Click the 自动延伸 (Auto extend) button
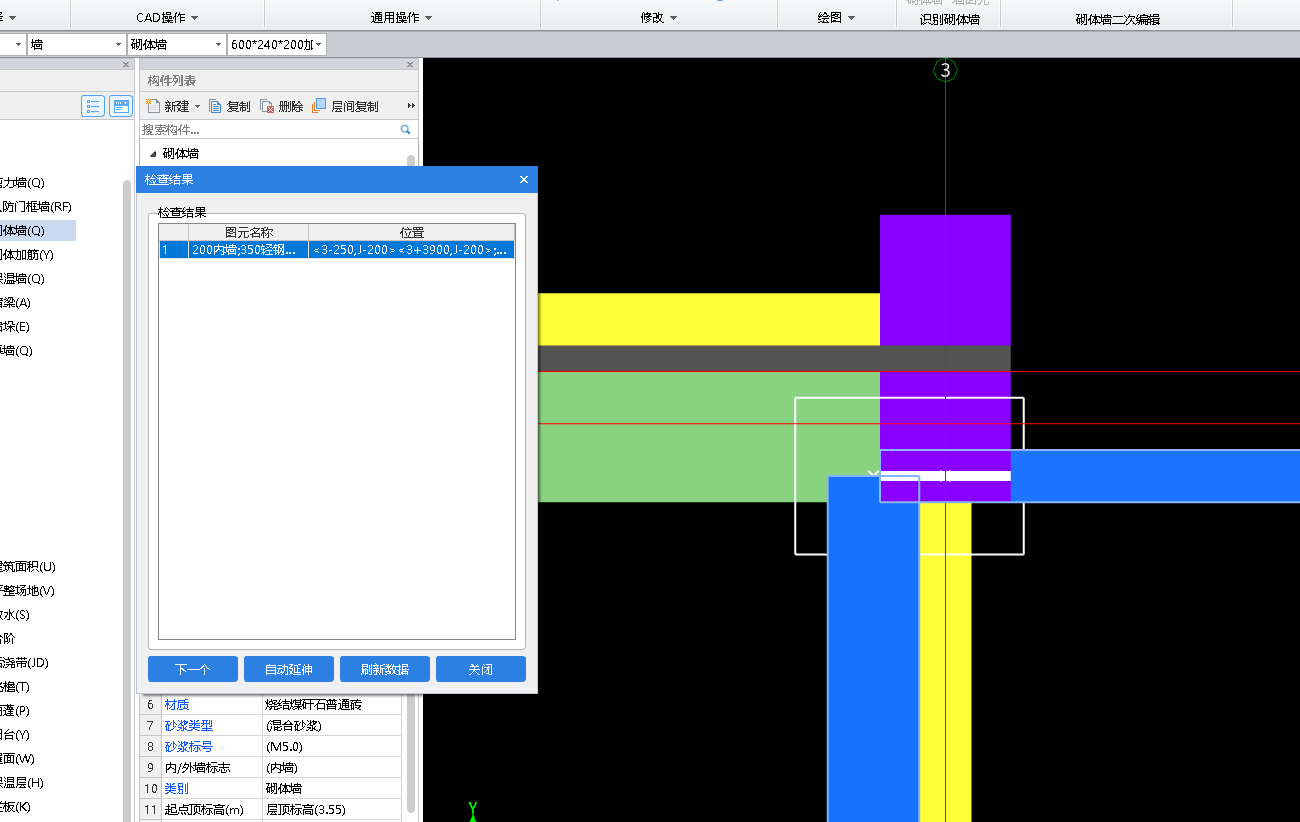Screen dimensions: 1300x822 [289, 669]
